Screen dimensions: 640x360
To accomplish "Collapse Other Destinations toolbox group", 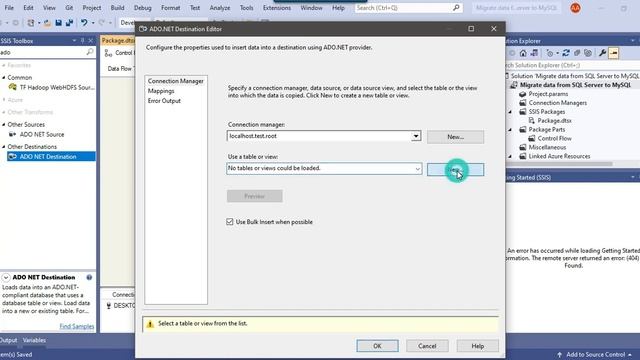I will pos(4,147).
